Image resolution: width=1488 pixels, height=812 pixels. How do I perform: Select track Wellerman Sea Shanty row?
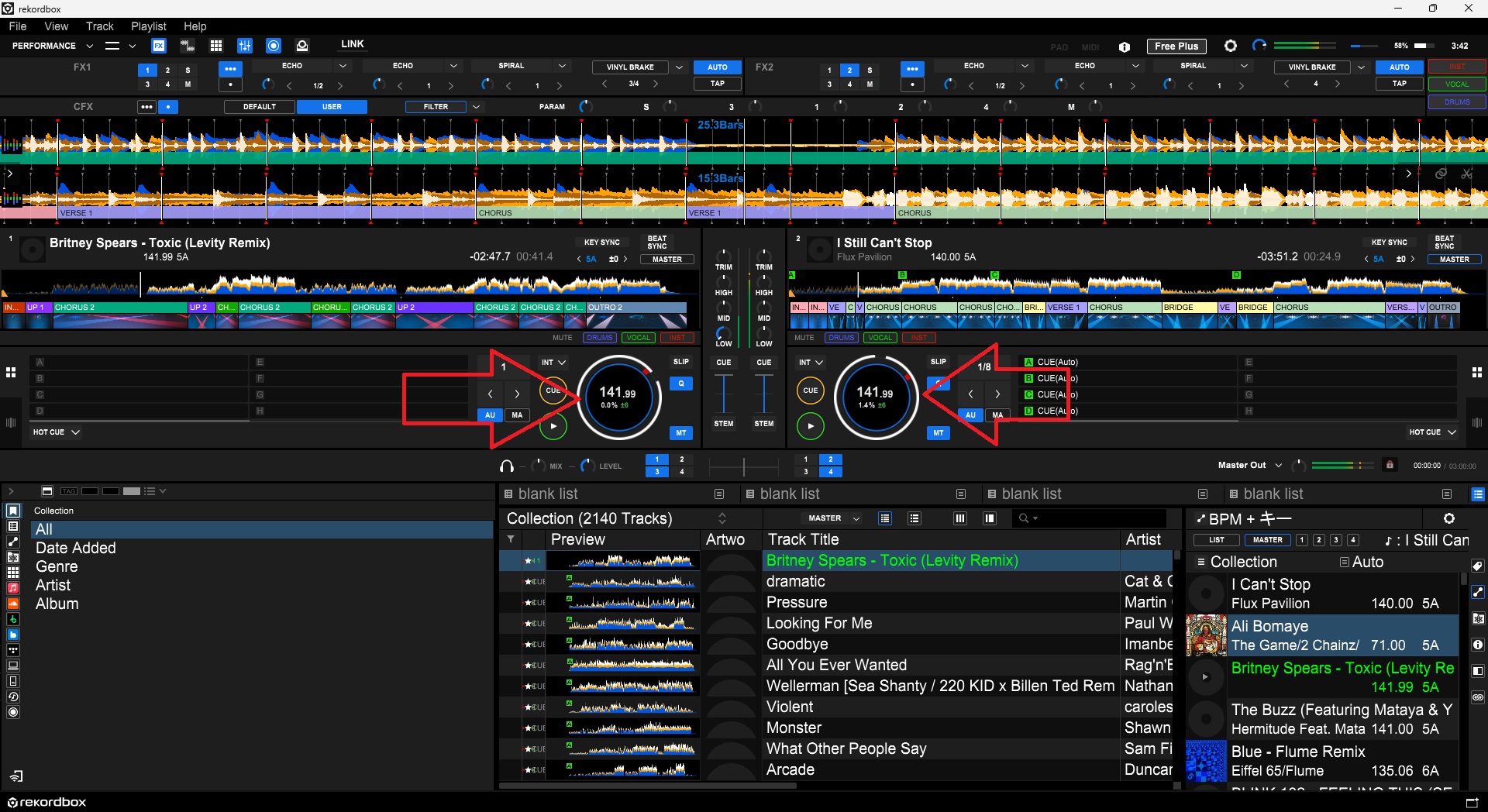(835, 686)
